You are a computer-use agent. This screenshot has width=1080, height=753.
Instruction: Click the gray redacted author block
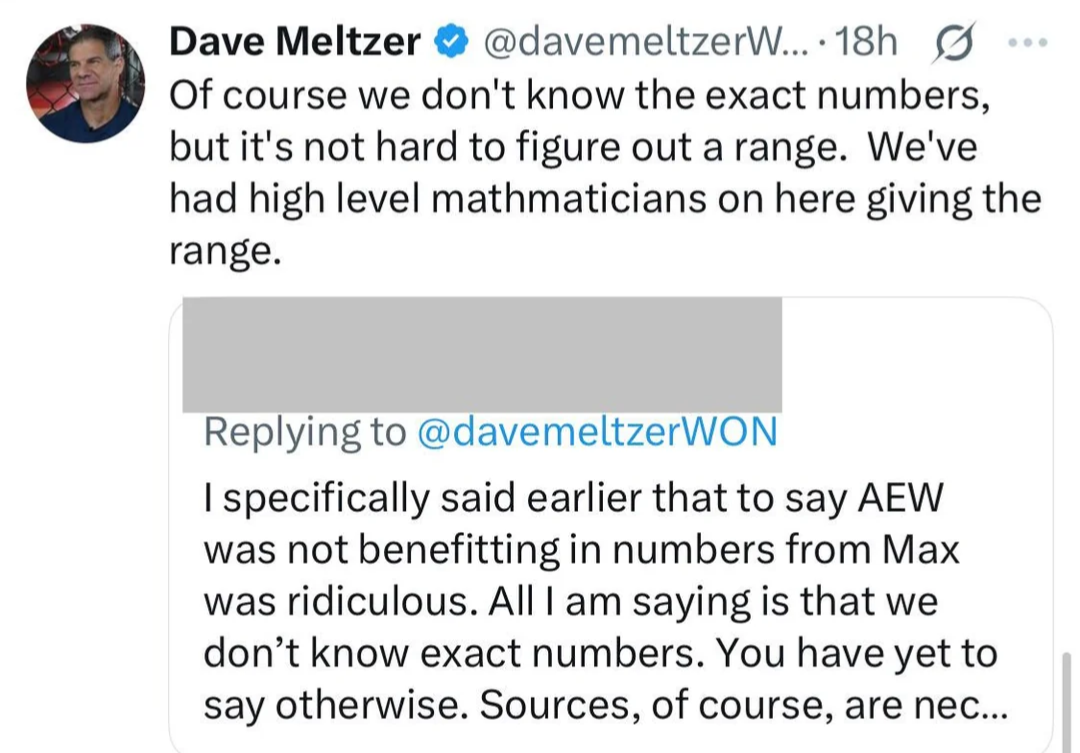tap(481, 355)
